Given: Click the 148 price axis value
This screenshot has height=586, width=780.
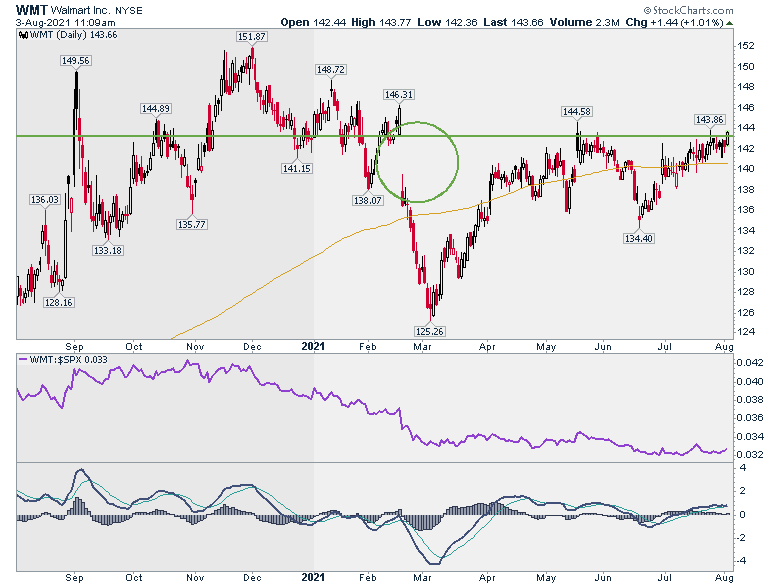Looking at the screenshot, I should point(746,87).
